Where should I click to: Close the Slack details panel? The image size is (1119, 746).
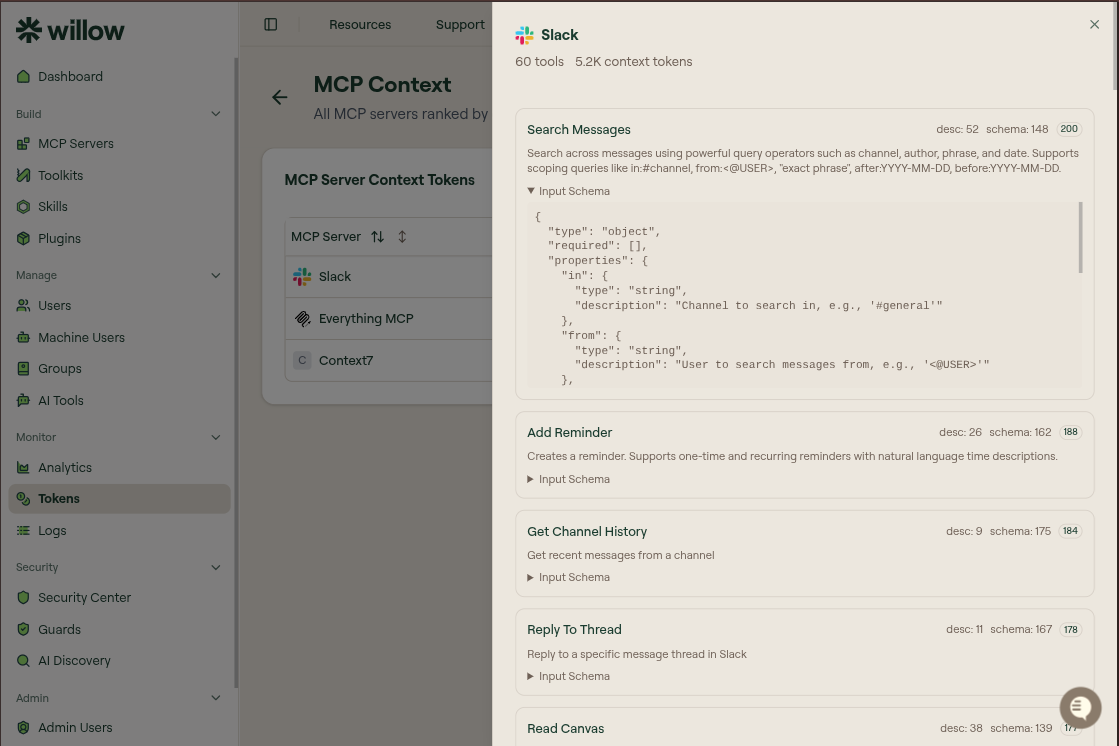[x=1095, y=24]
